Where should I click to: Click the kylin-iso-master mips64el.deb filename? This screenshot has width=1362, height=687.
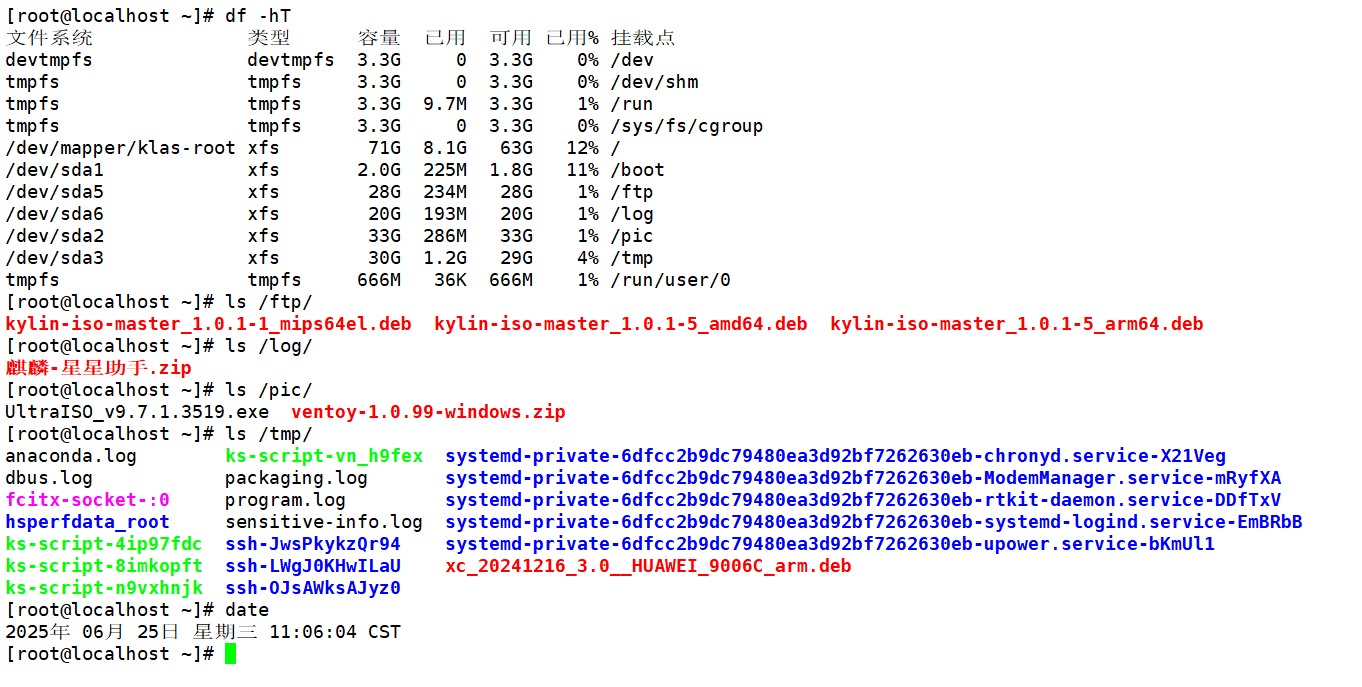(208, 324)
